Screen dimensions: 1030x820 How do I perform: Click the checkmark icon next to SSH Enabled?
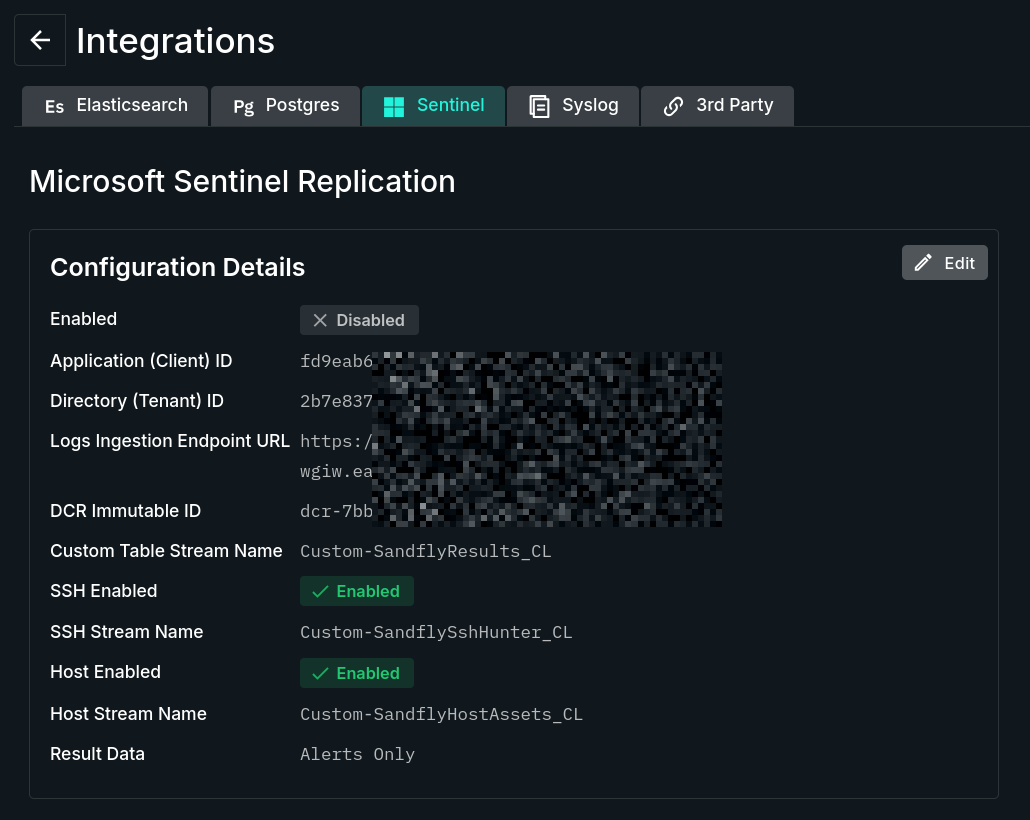point(320,591)
